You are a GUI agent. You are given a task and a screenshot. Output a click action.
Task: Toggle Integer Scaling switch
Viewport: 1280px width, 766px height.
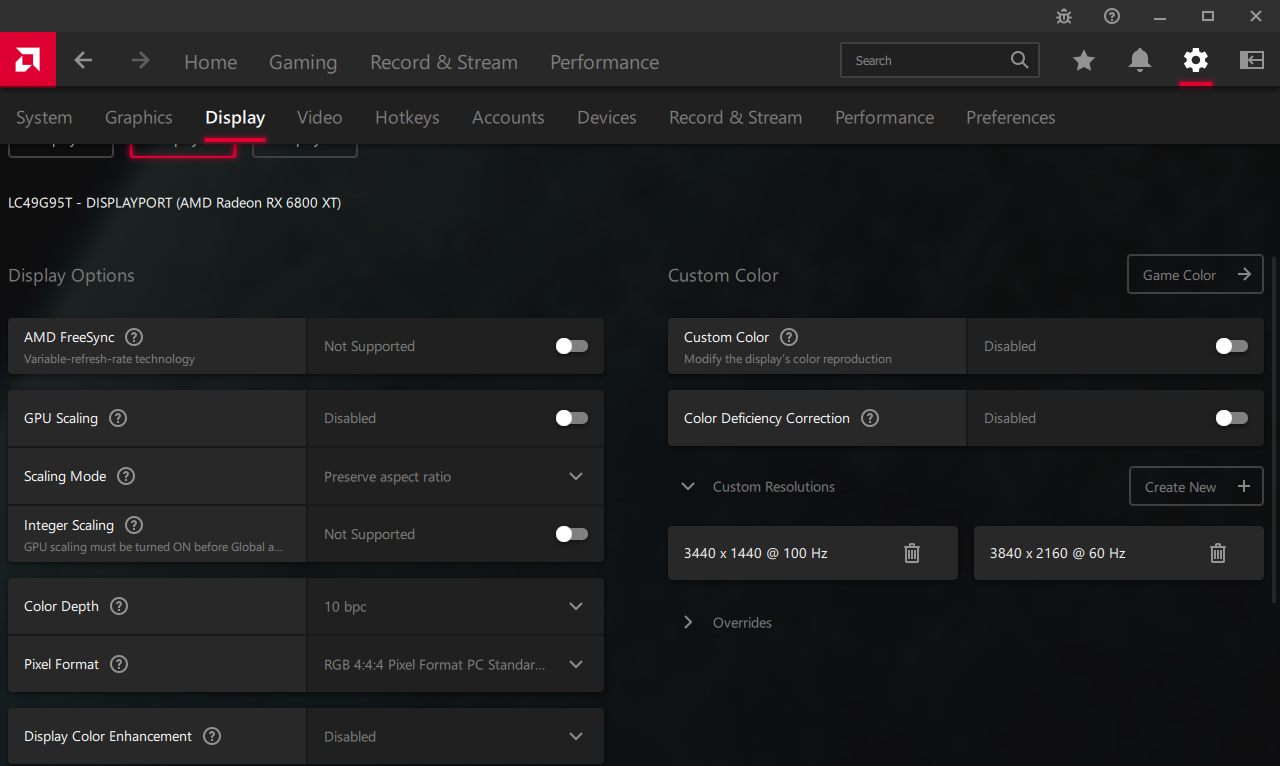572,534
